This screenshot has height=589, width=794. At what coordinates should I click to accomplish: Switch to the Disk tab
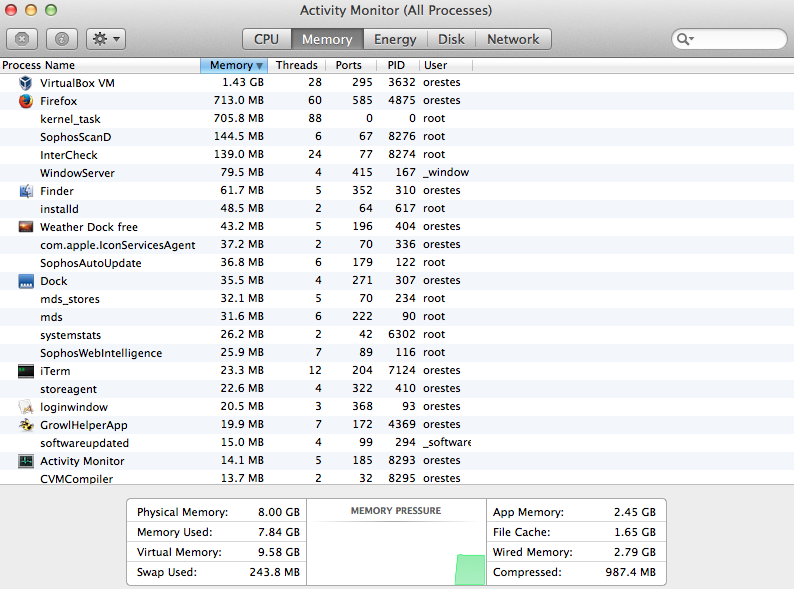pyautogui.click(x=451, y=39)
